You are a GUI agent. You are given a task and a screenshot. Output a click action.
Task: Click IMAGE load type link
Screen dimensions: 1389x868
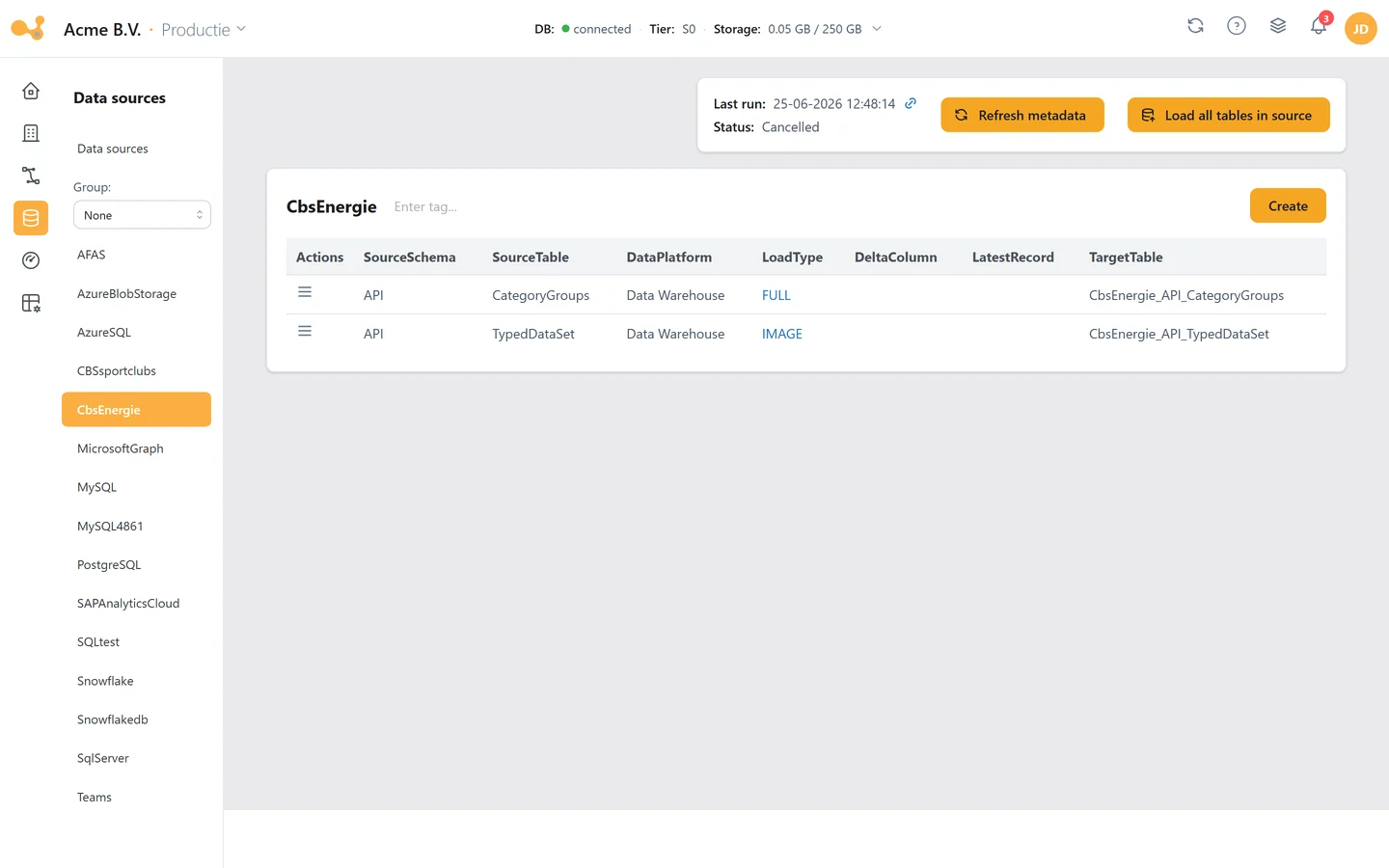[x=782, y=334]
